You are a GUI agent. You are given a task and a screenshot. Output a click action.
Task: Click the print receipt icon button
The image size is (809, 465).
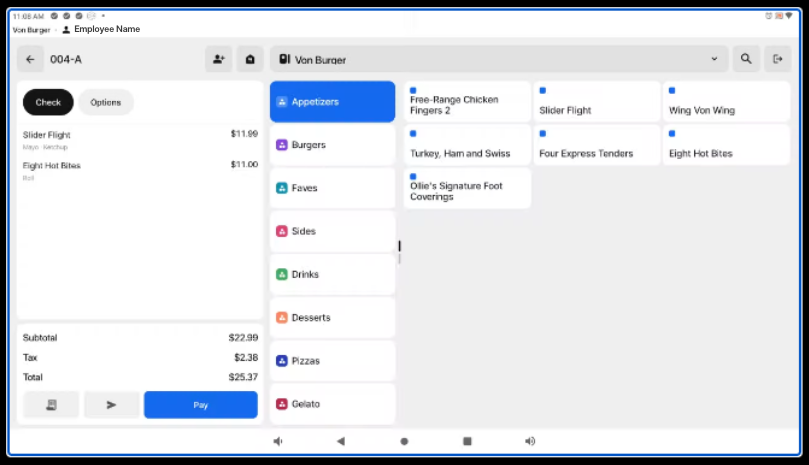51,405
